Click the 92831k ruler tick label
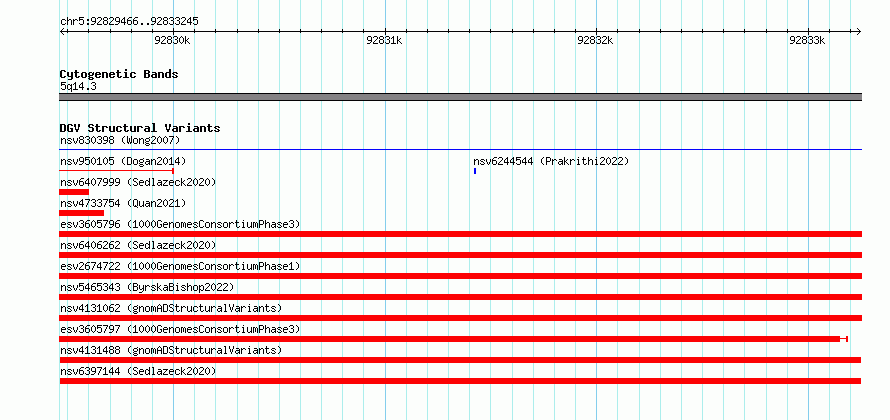Screen dimensions: 890x420 (384, 40)
